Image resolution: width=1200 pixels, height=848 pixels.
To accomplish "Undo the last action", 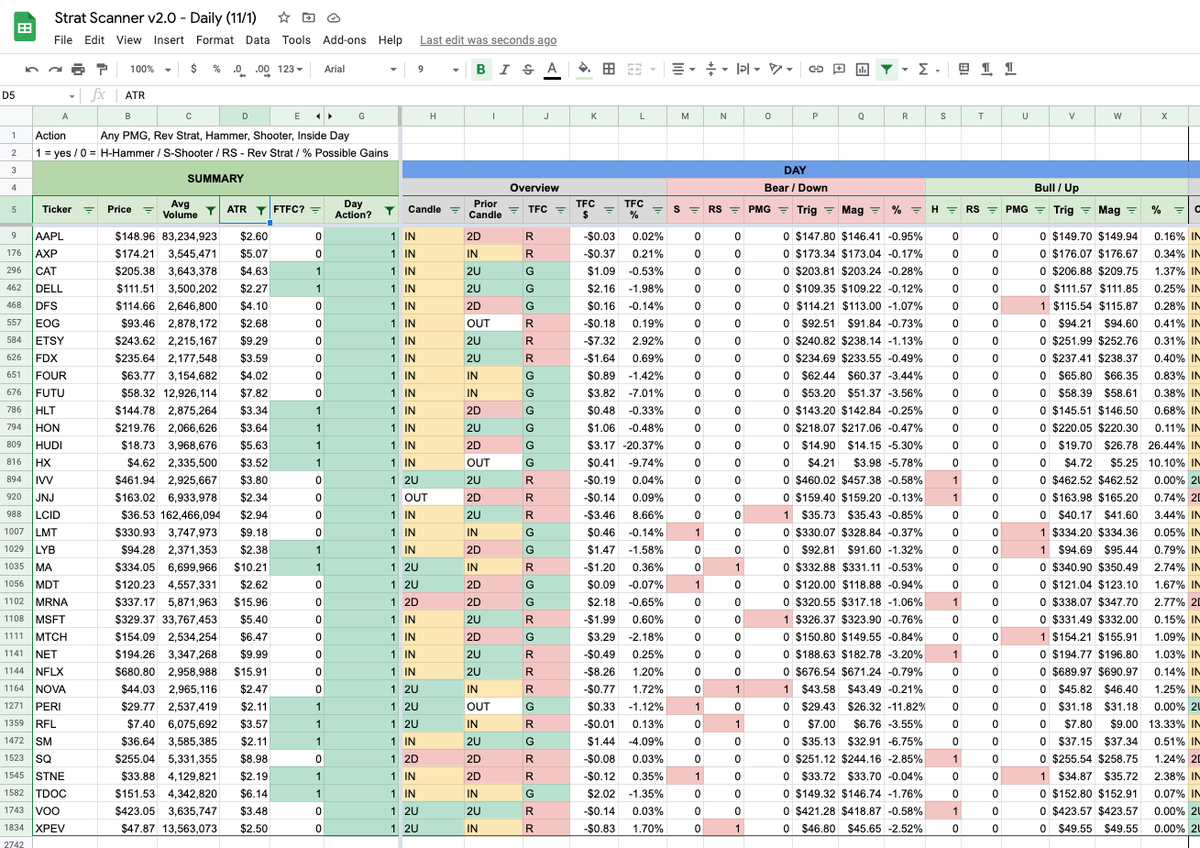I will pyautogui.click(x=33, y=69).
